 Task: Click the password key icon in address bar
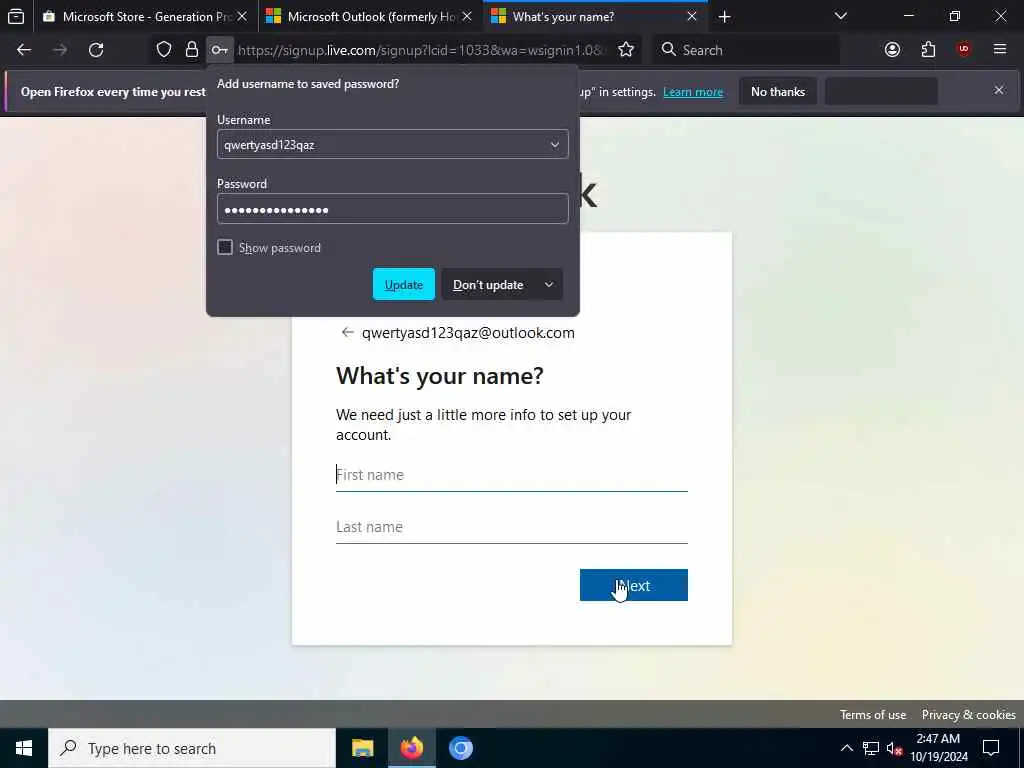[219, 50]
